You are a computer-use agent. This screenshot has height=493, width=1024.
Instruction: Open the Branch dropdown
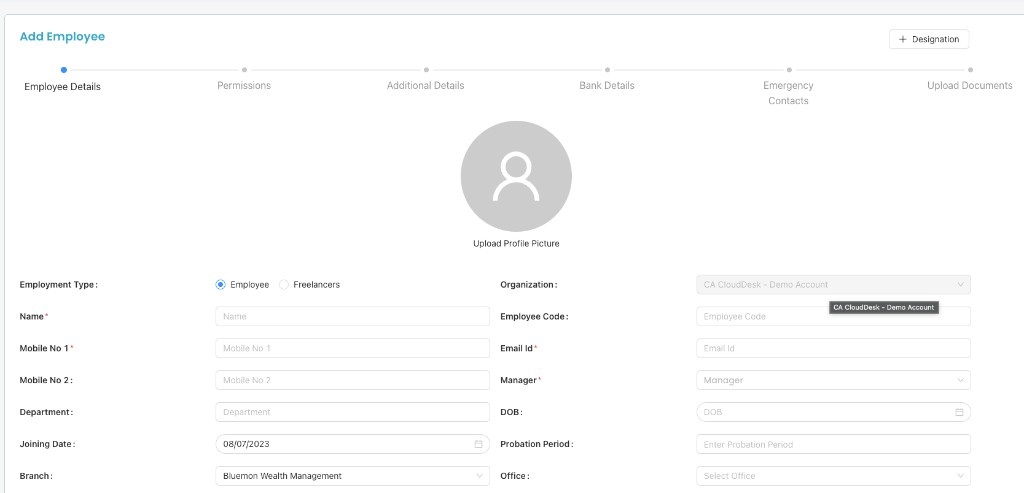[352, 476]
